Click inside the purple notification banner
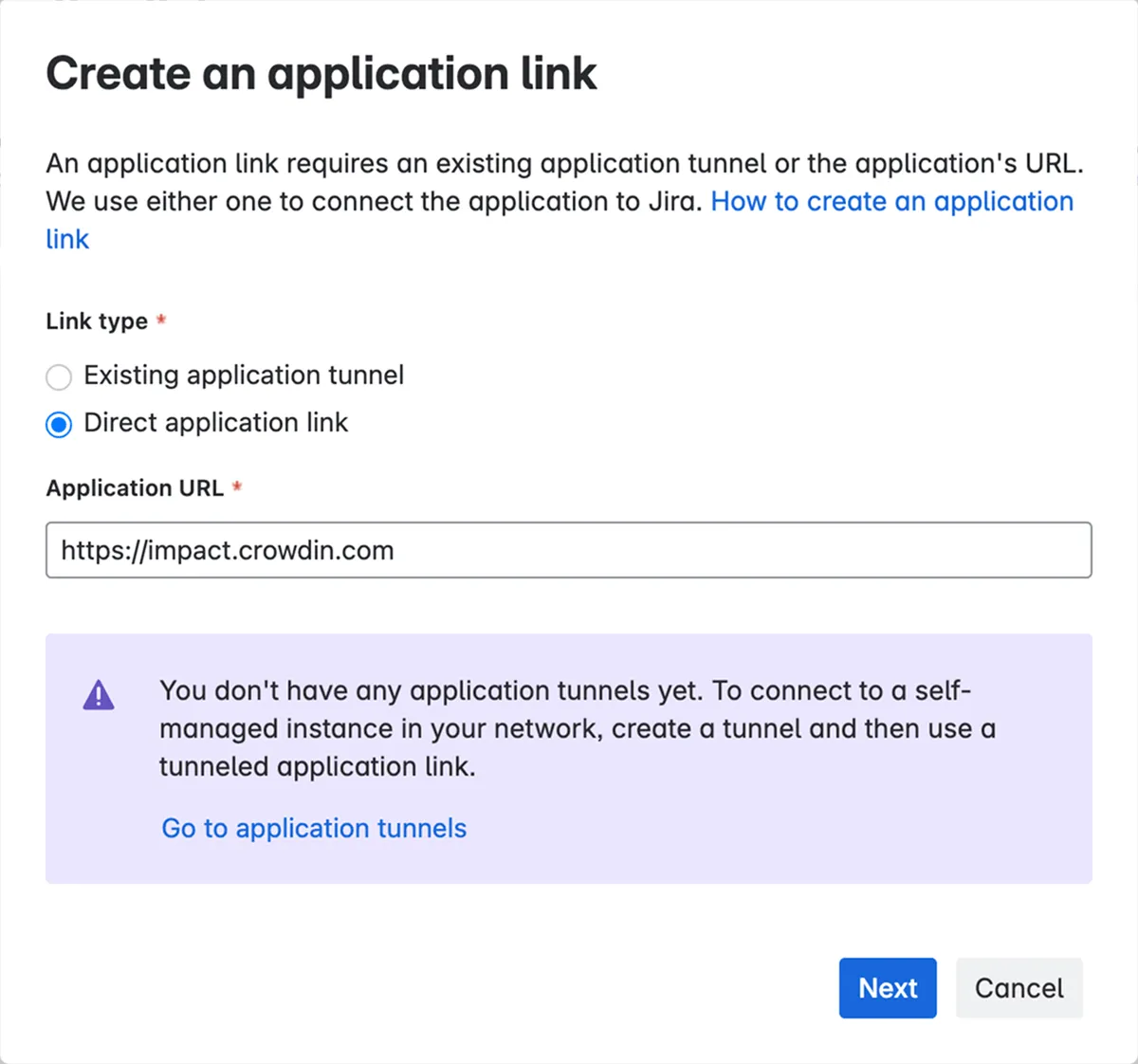The height and width of the screenshot is (1064, 1138). tap(568, 759)
